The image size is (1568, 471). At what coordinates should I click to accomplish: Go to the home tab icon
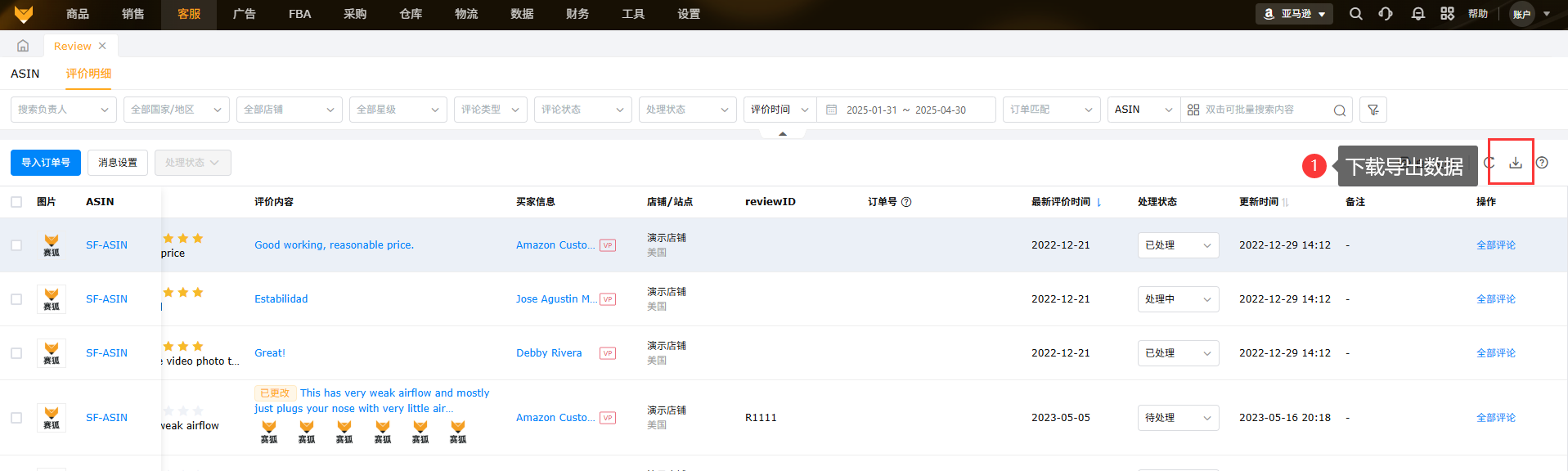coord(23,46)
